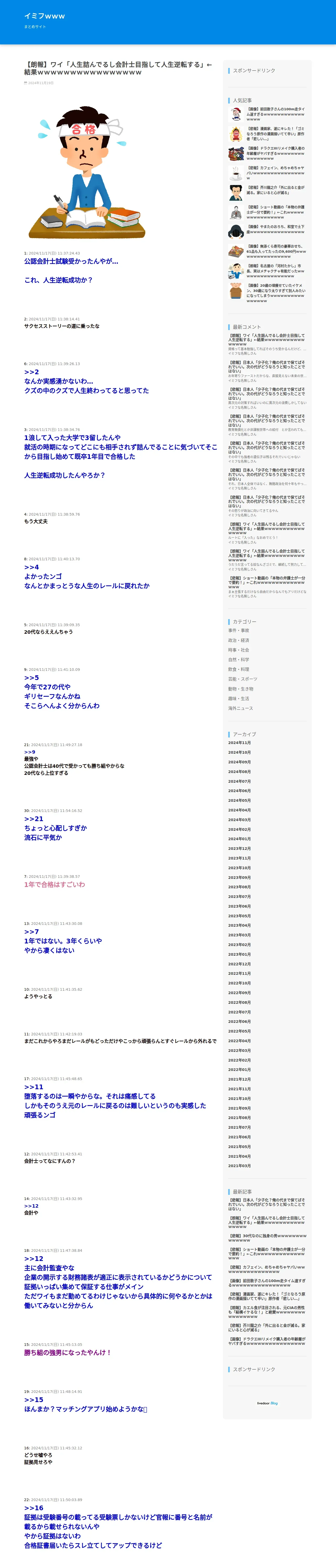Open latest article 30代なのに独身の男
This screenshot has width=336, height=1568.
[x=267, y=1238]
